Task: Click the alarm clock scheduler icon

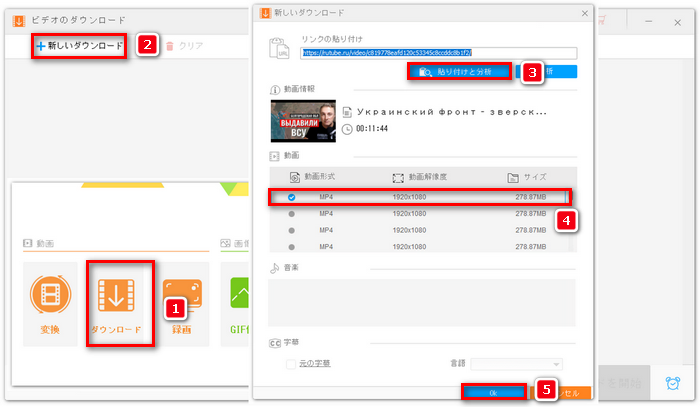Action: pyautogui.click(x=672, y=383)
